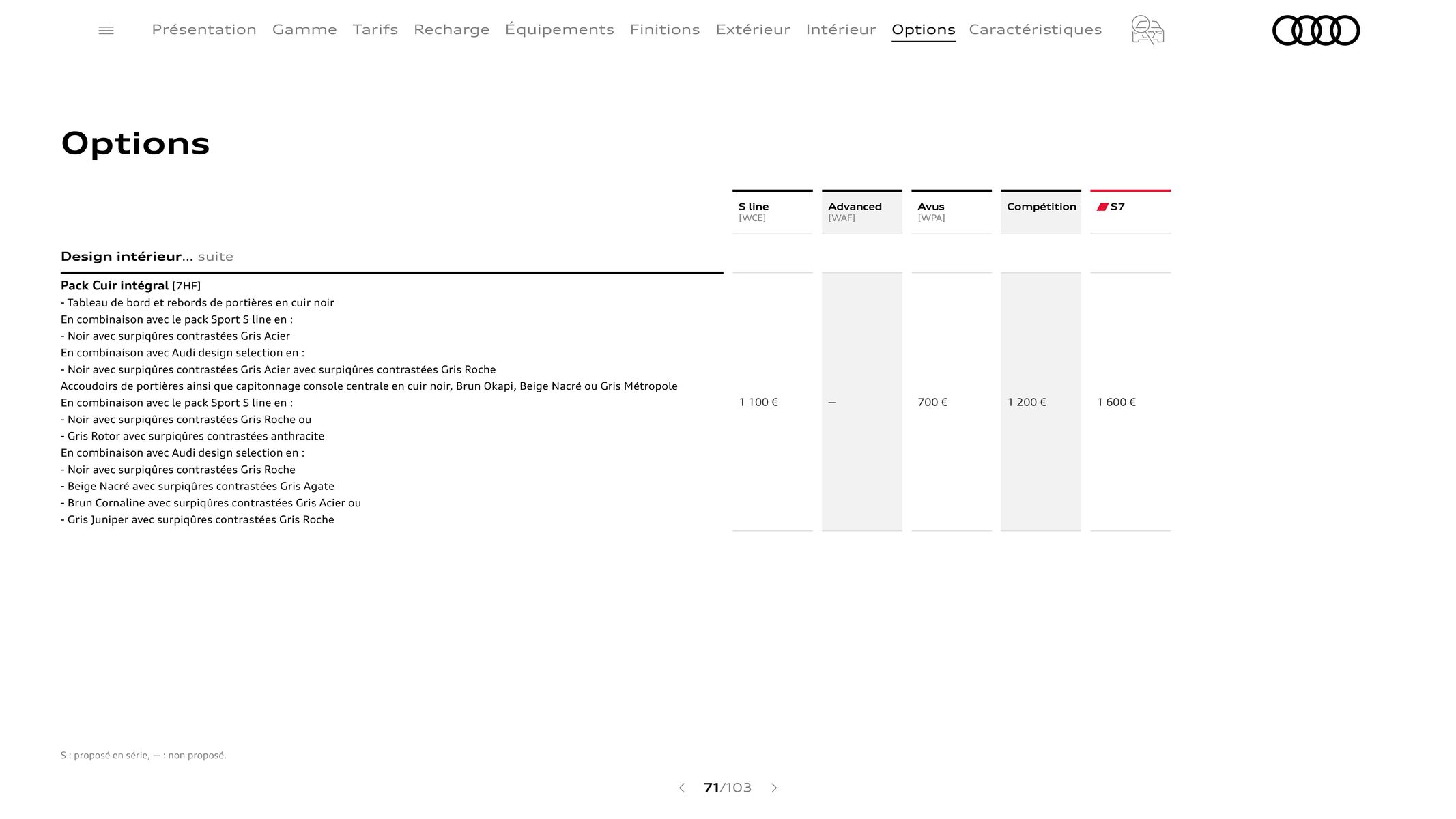This screenshot has height=819, width=1456.
Task: Switch to the Intérieur tab
Action: [x=841, y=29]
